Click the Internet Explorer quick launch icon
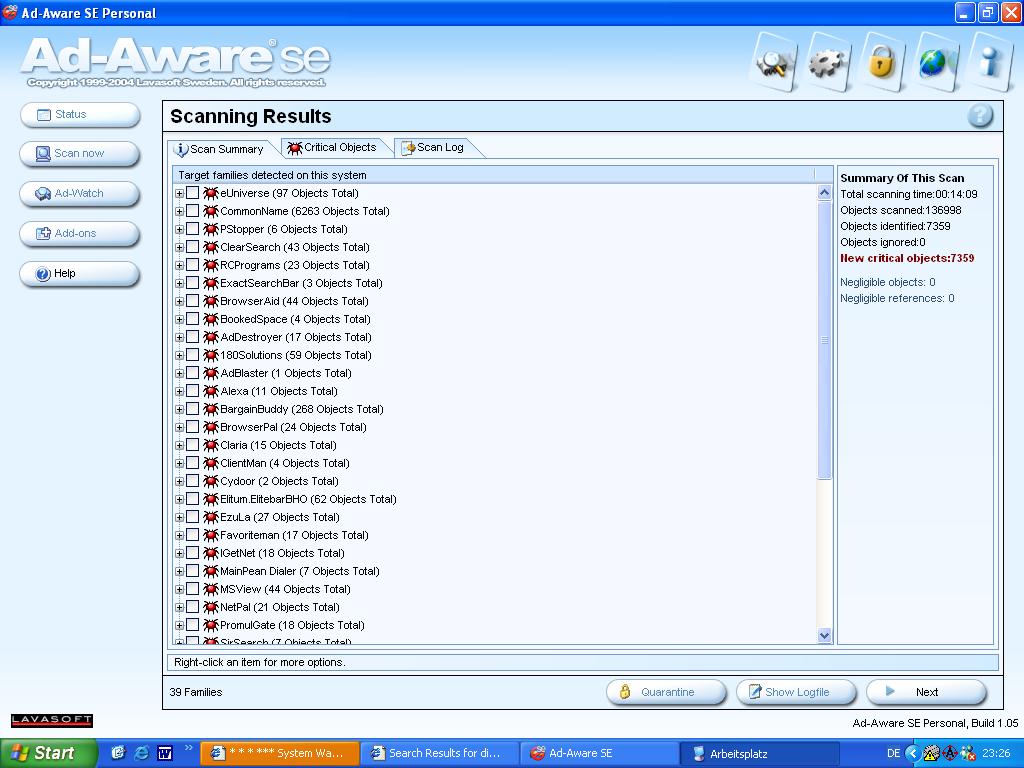 coord(141,753)
